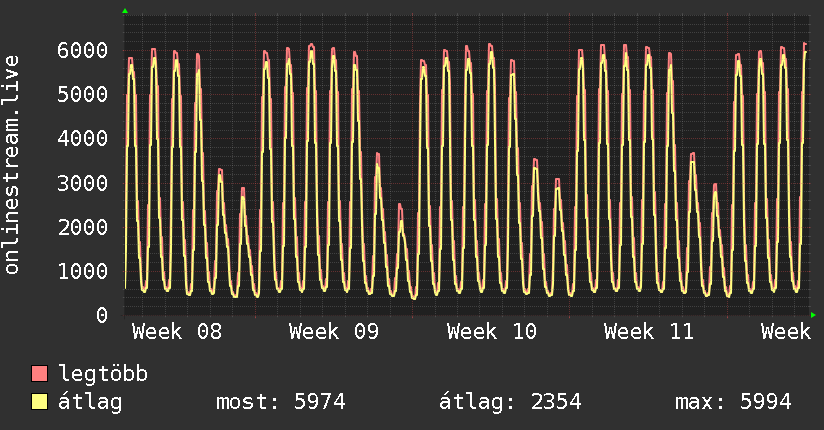This screenshot has height=430, width=824.
Task: Click the Week 08 axis label
Action: (177, 332)
